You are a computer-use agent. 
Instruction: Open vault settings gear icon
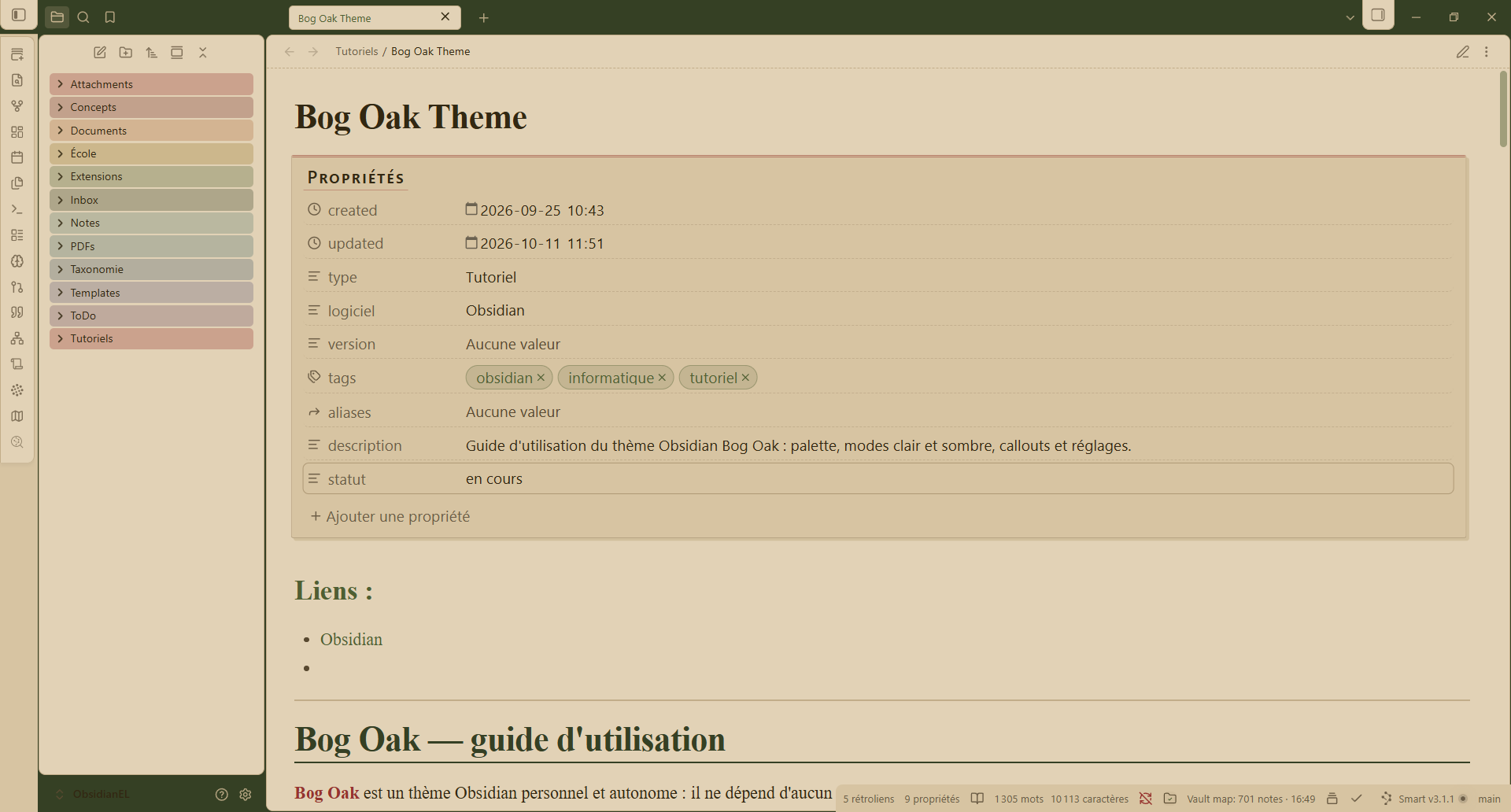(x=246, y=795)
